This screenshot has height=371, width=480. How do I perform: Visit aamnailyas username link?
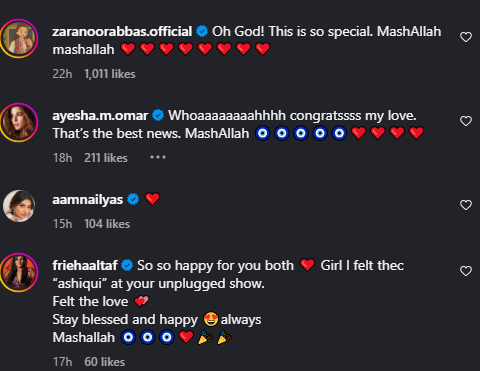click(x=88, y=200)
